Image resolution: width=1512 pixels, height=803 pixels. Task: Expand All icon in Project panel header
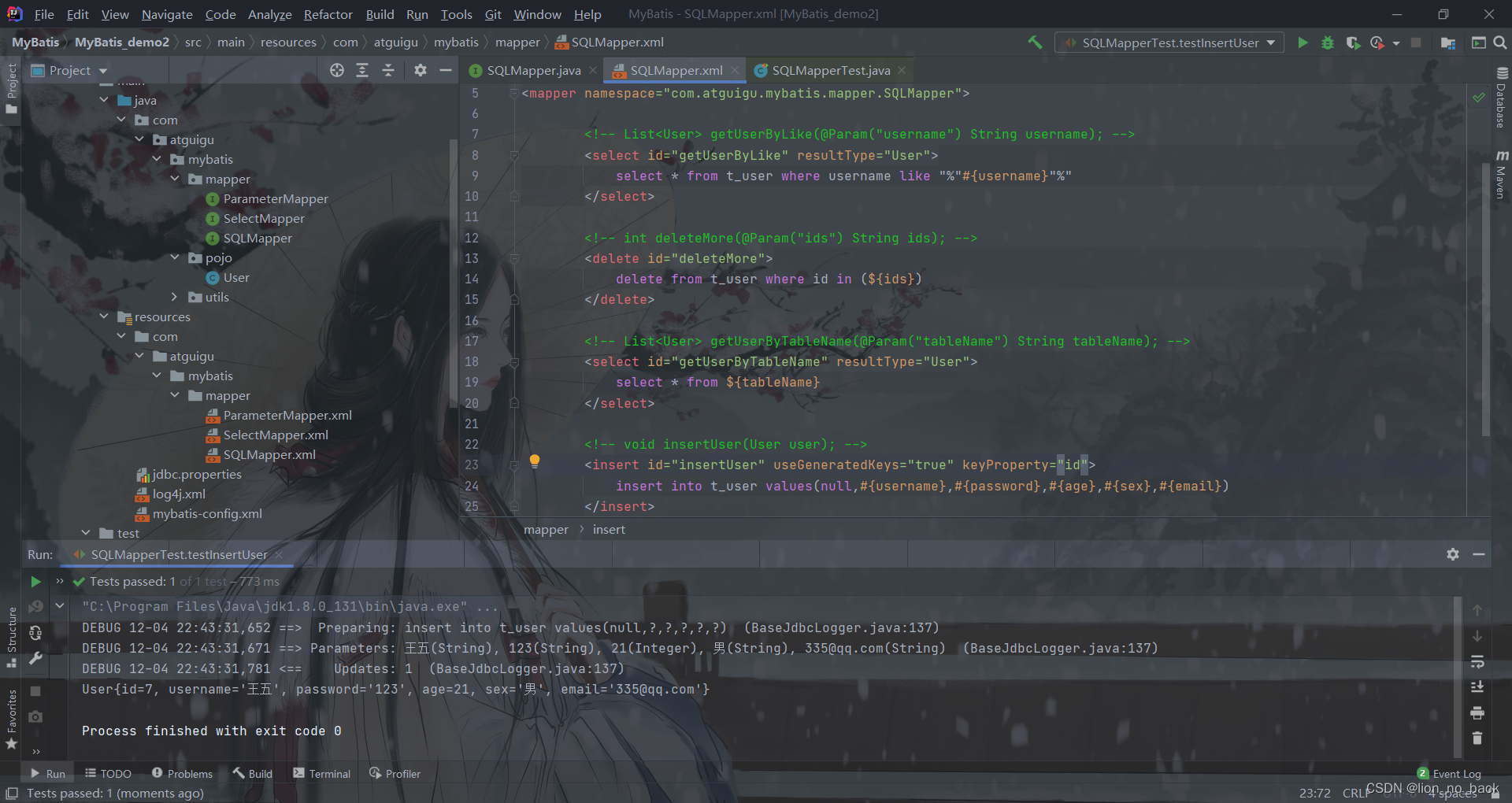362,70
